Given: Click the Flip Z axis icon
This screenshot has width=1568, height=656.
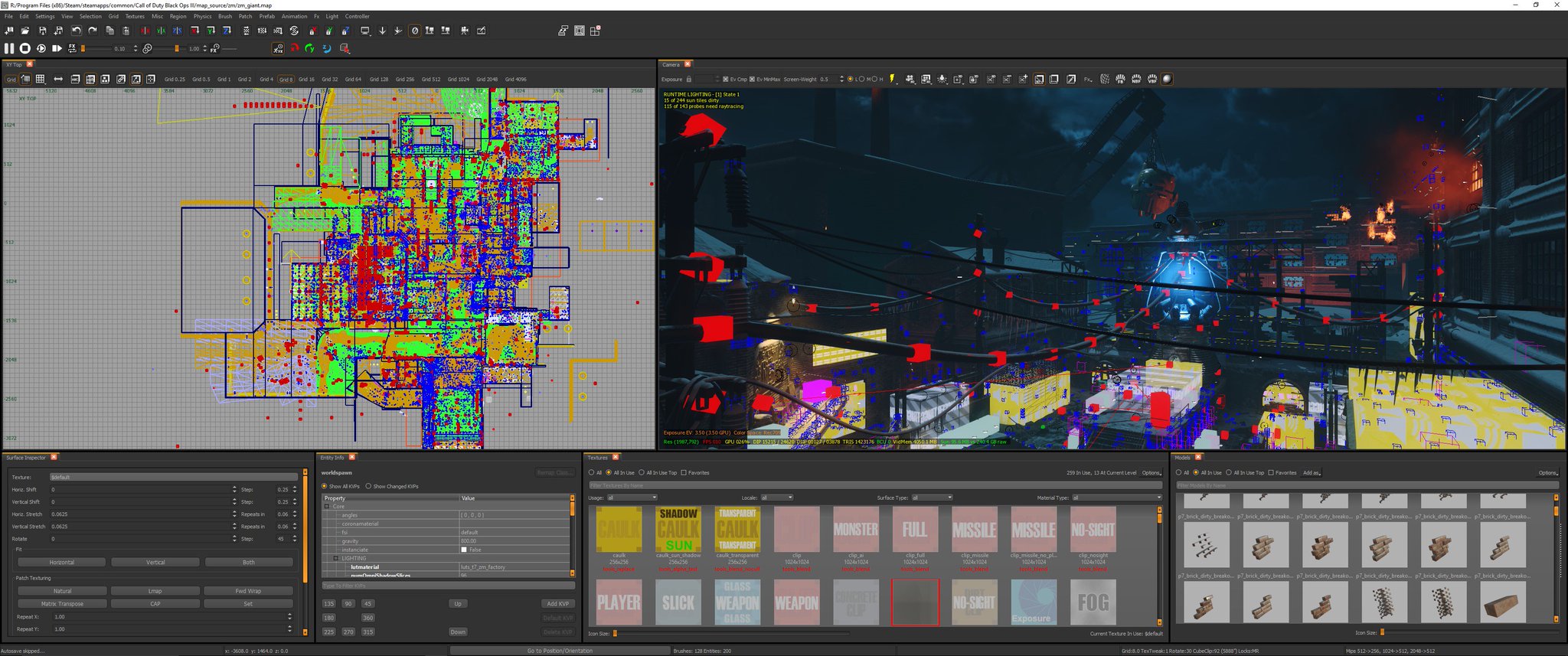Looking at the screenshot, I should click(x=177, y=31).
